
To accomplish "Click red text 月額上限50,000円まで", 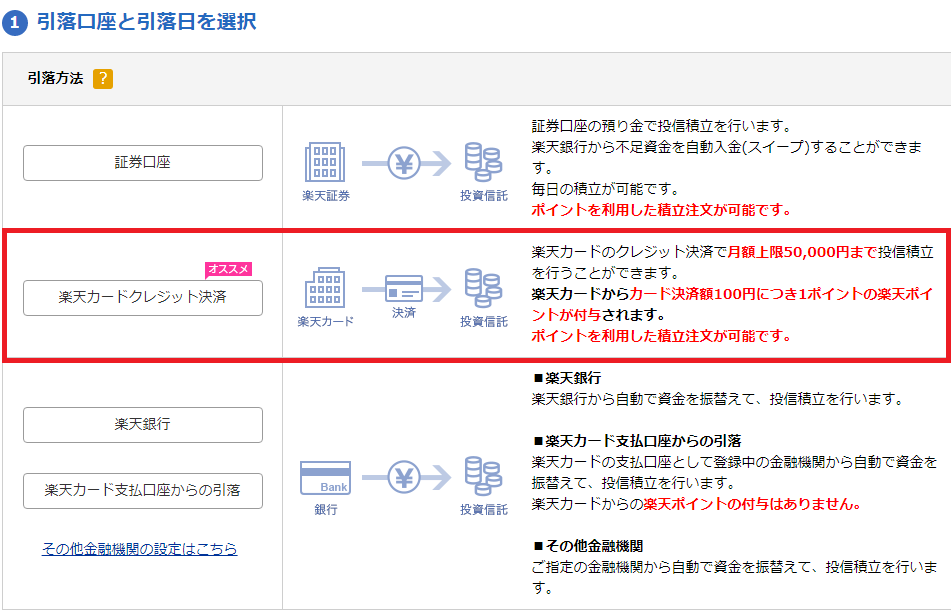I will (802, 252).
